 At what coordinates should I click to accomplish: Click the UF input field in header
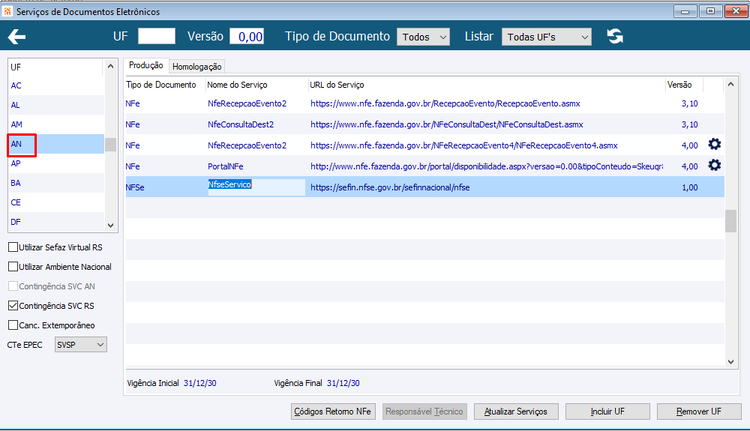tap(156, 36)
